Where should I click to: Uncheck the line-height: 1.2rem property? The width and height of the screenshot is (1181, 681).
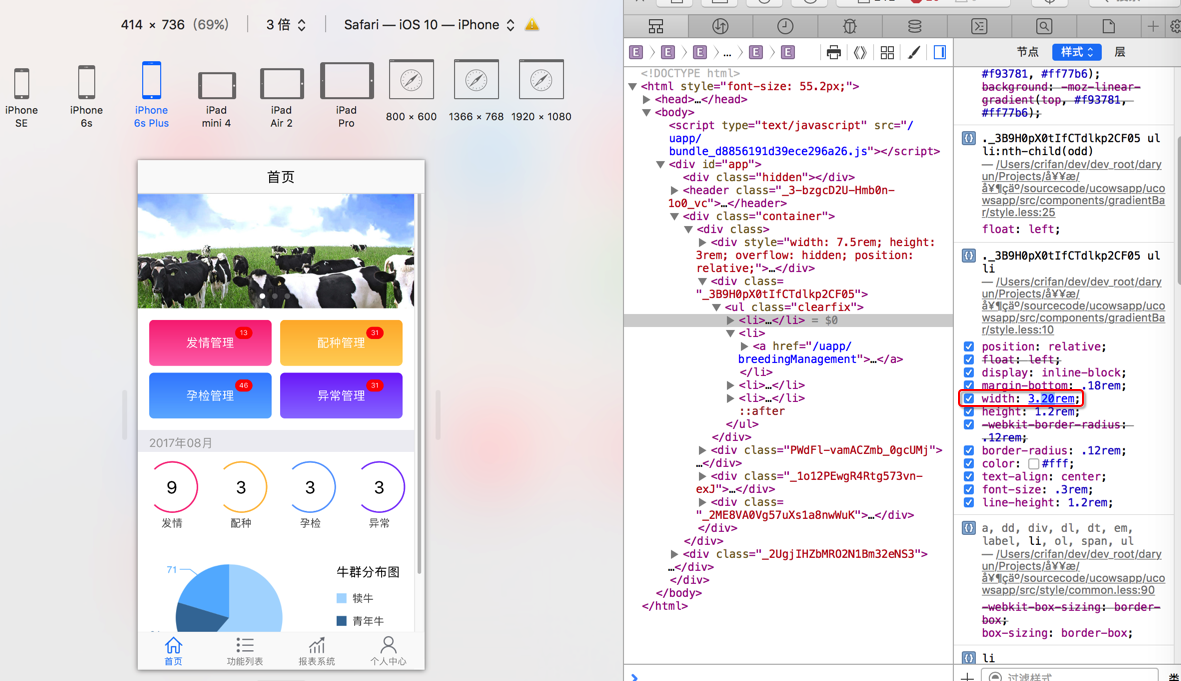969,502
